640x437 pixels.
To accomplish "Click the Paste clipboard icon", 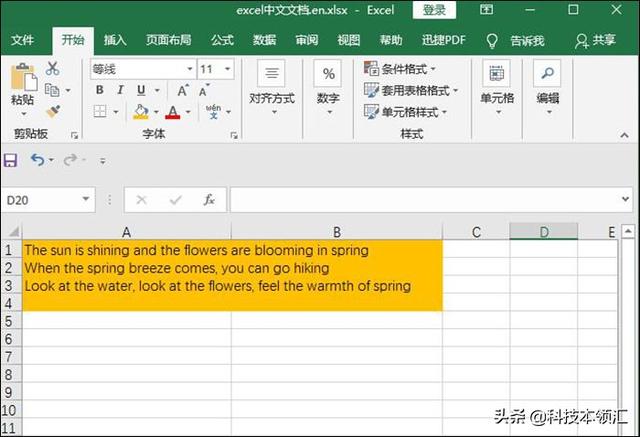I will (x=23, y=77).
